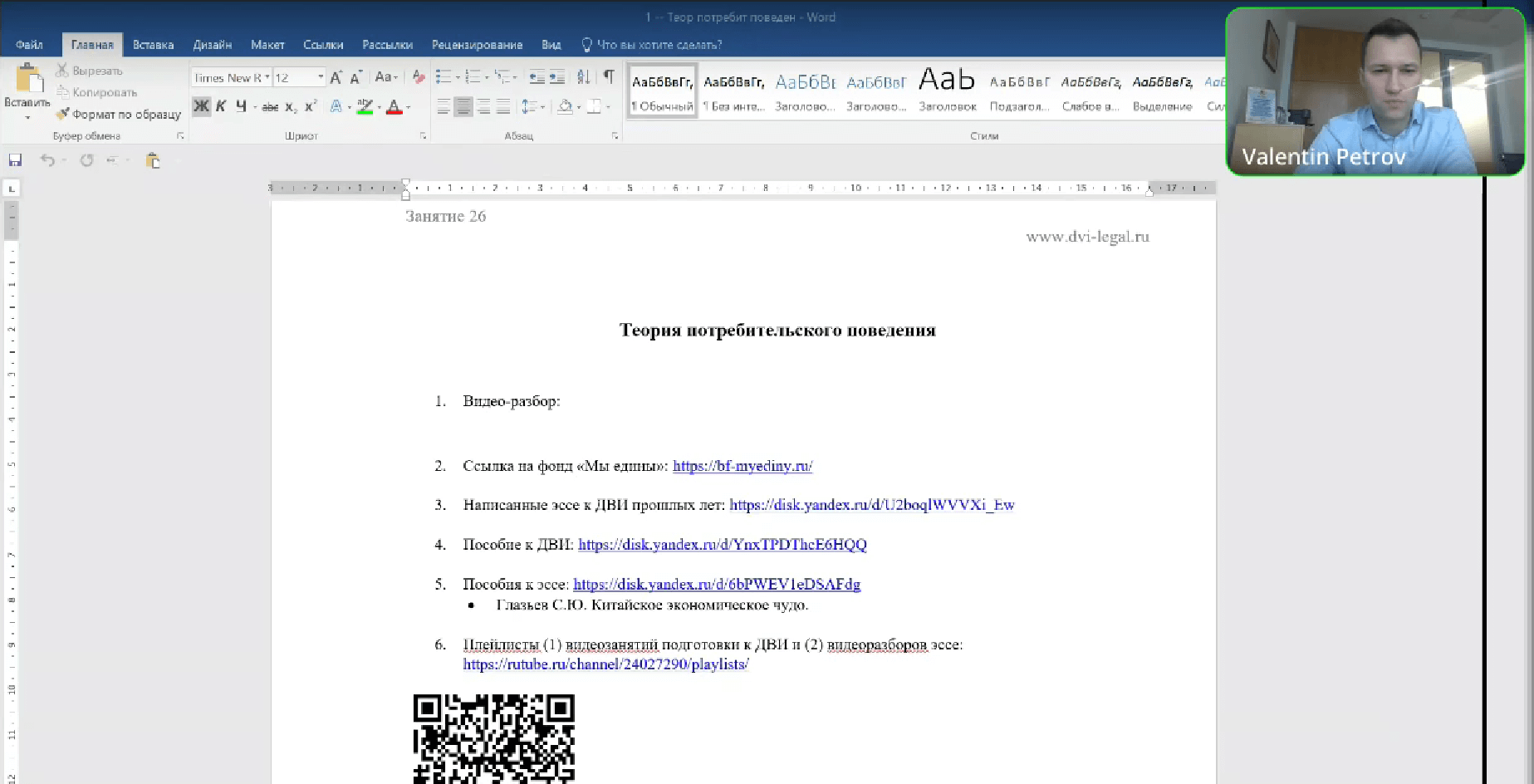Clear all formatting with the eraser icon
Image resolution: width=1534 pixels, height=784 pixels.
coord(419,77)
